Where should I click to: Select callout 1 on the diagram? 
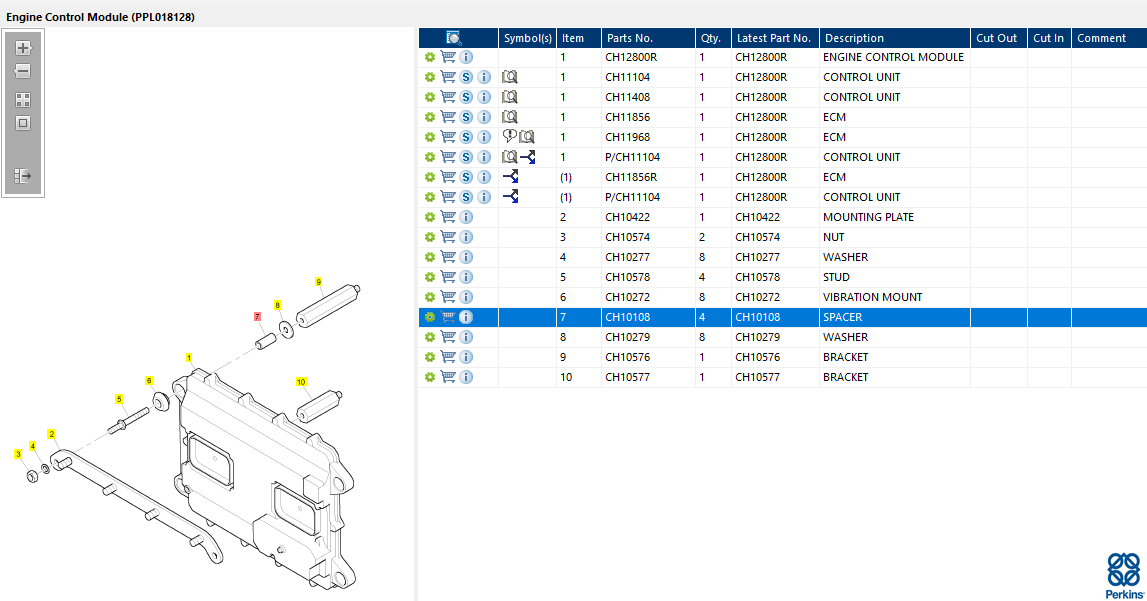[x=189, y=358]
